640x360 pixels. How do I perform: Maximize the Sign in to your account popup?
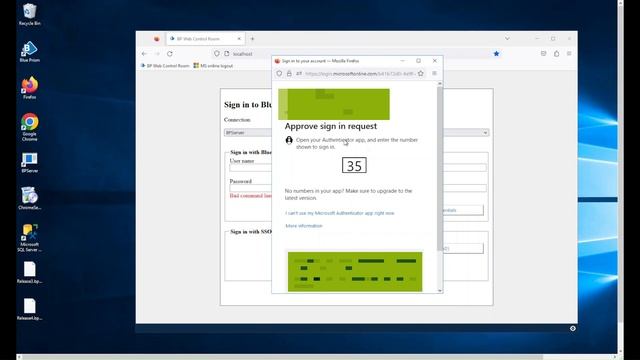point(418,61)
